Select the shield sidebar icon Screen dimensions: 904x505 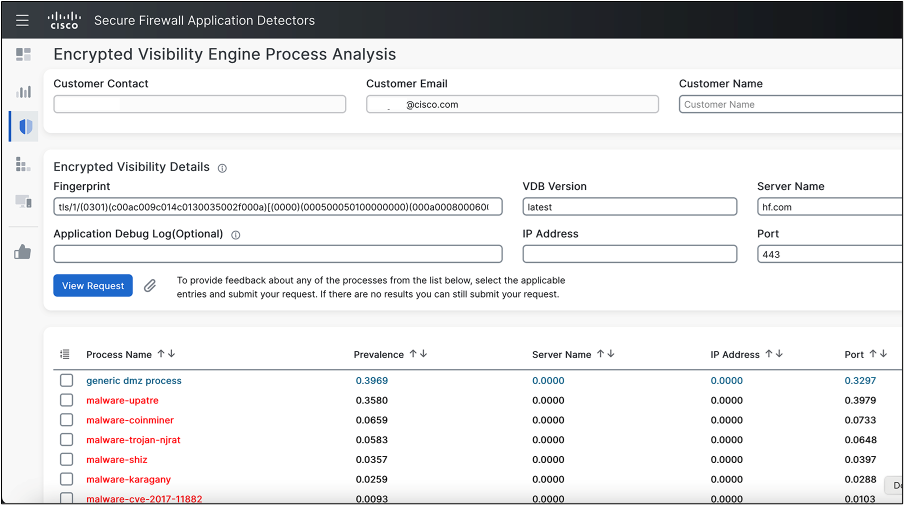click(x=25, y=127)
